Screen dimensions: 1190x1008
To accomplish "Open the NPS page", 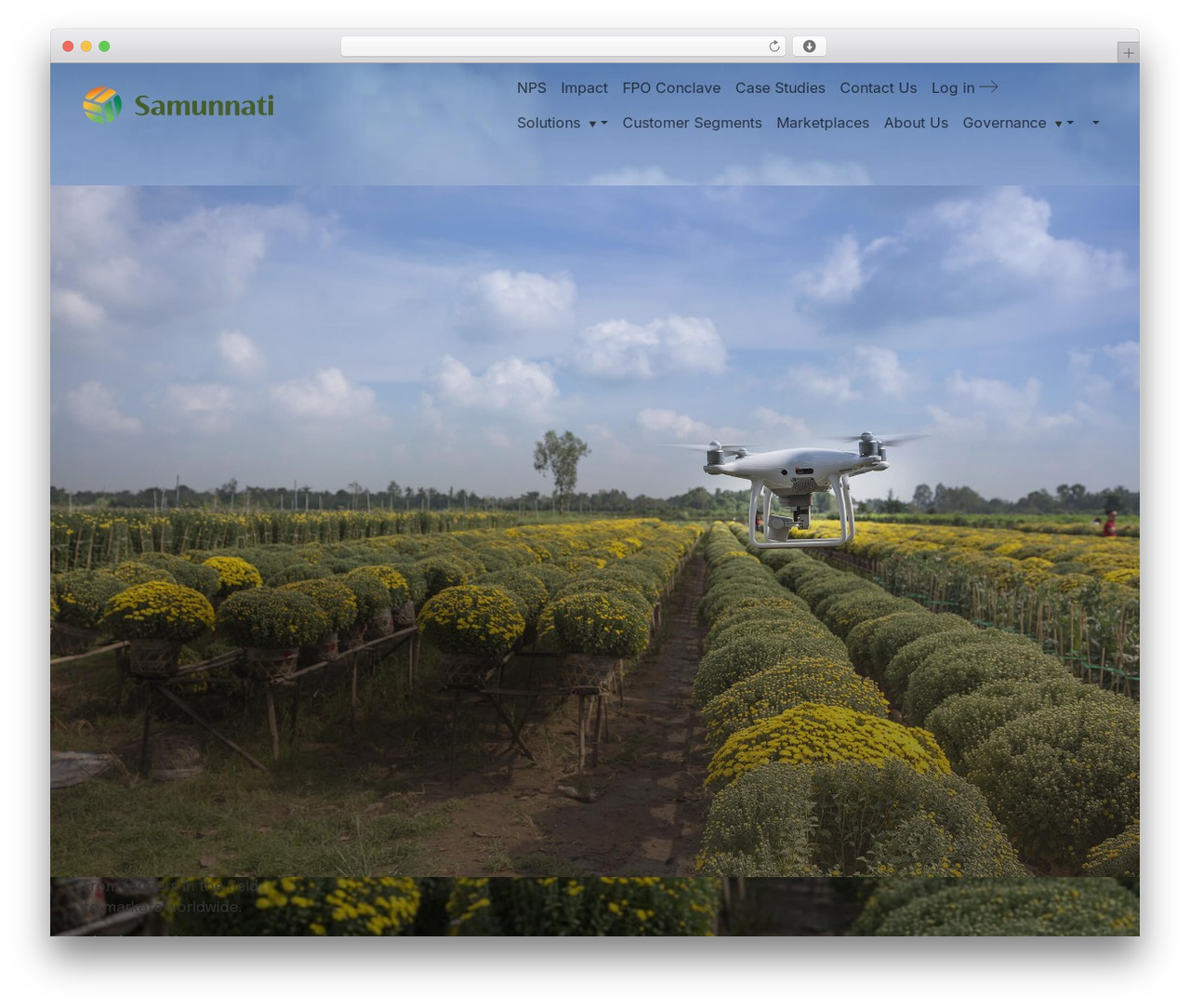I will pos(532,87).
